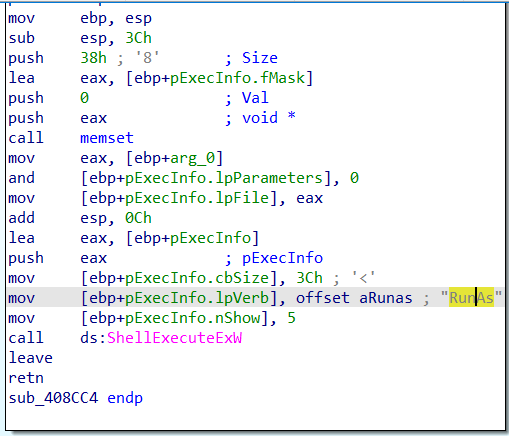This screenshot has width=509, height=436.
Task: Click the leave instruction
Action: [30, 358]
